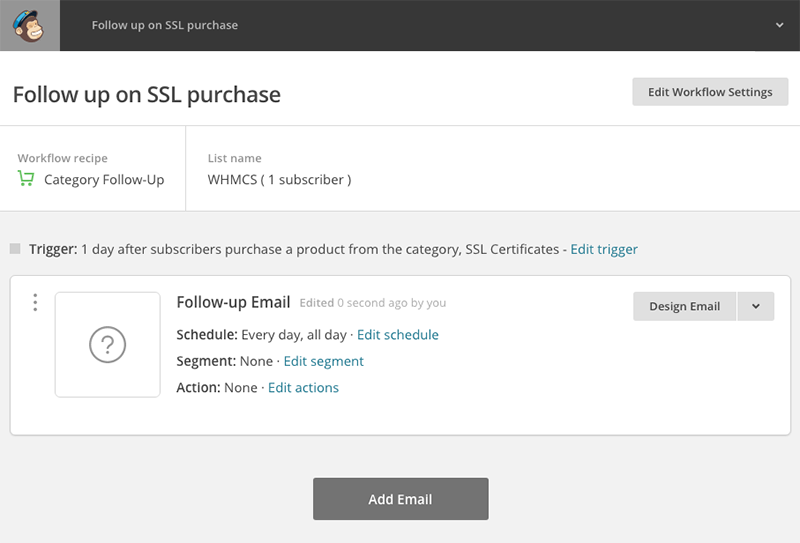Click the Edit segment link
800x543 pixels.
[x=323, y=361]
